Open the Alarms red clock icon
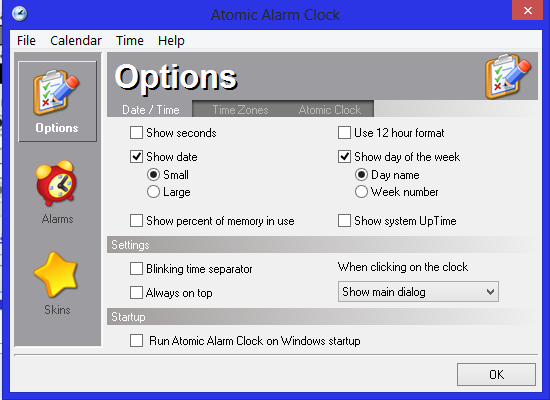Viewport: 550px width, 400px height. (56, 183)
